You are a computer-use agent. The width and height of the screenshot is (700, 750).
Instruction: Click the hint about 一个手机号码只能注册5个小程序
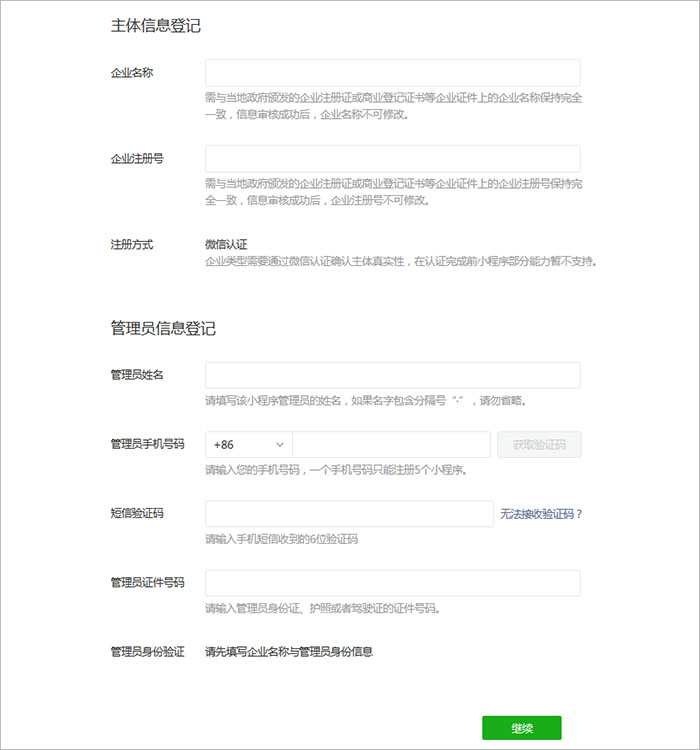(x=336, y=470)
